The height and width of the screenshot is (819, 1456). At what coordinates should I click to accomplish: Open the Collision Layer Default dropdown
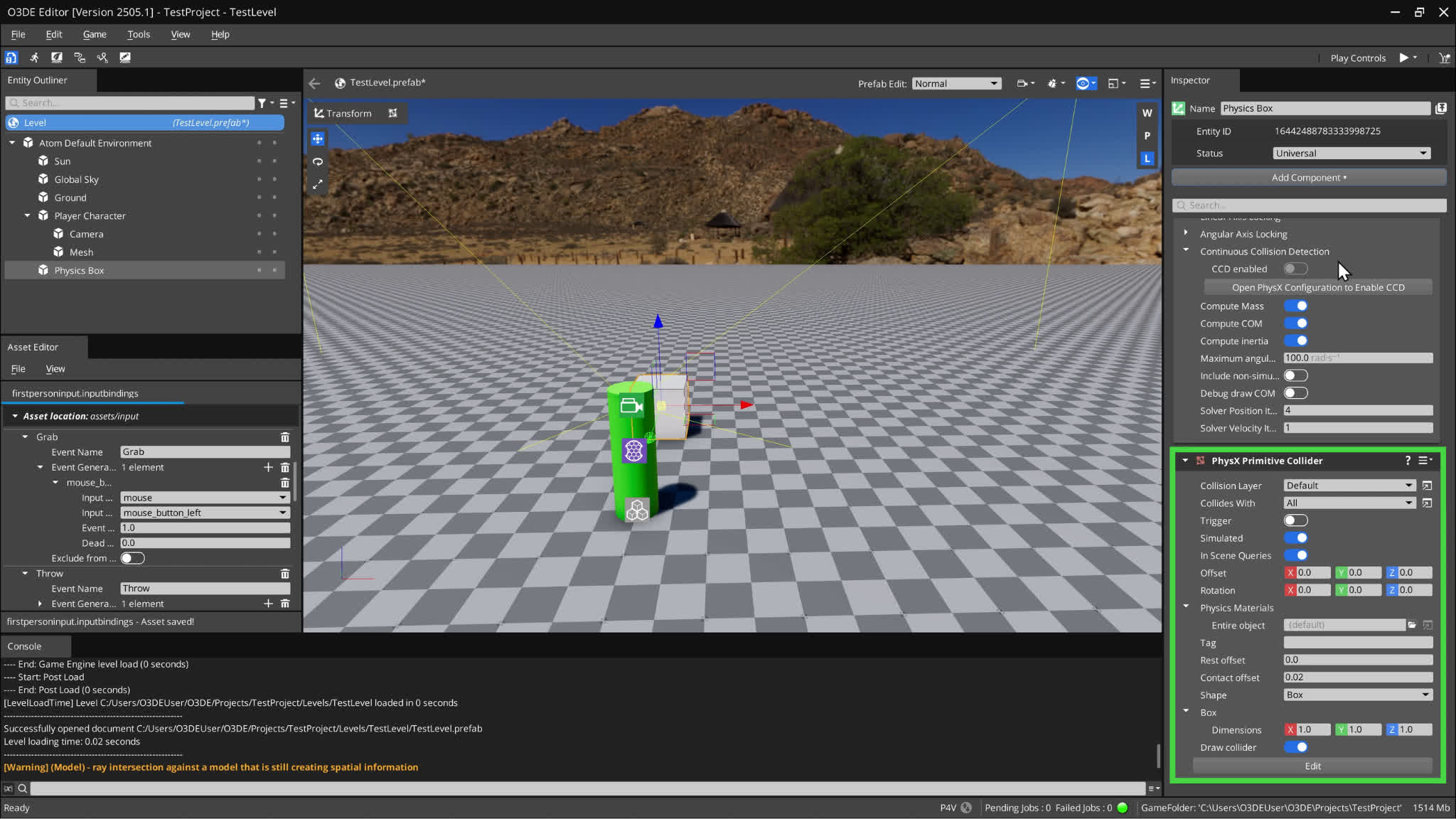[1349, 486]
